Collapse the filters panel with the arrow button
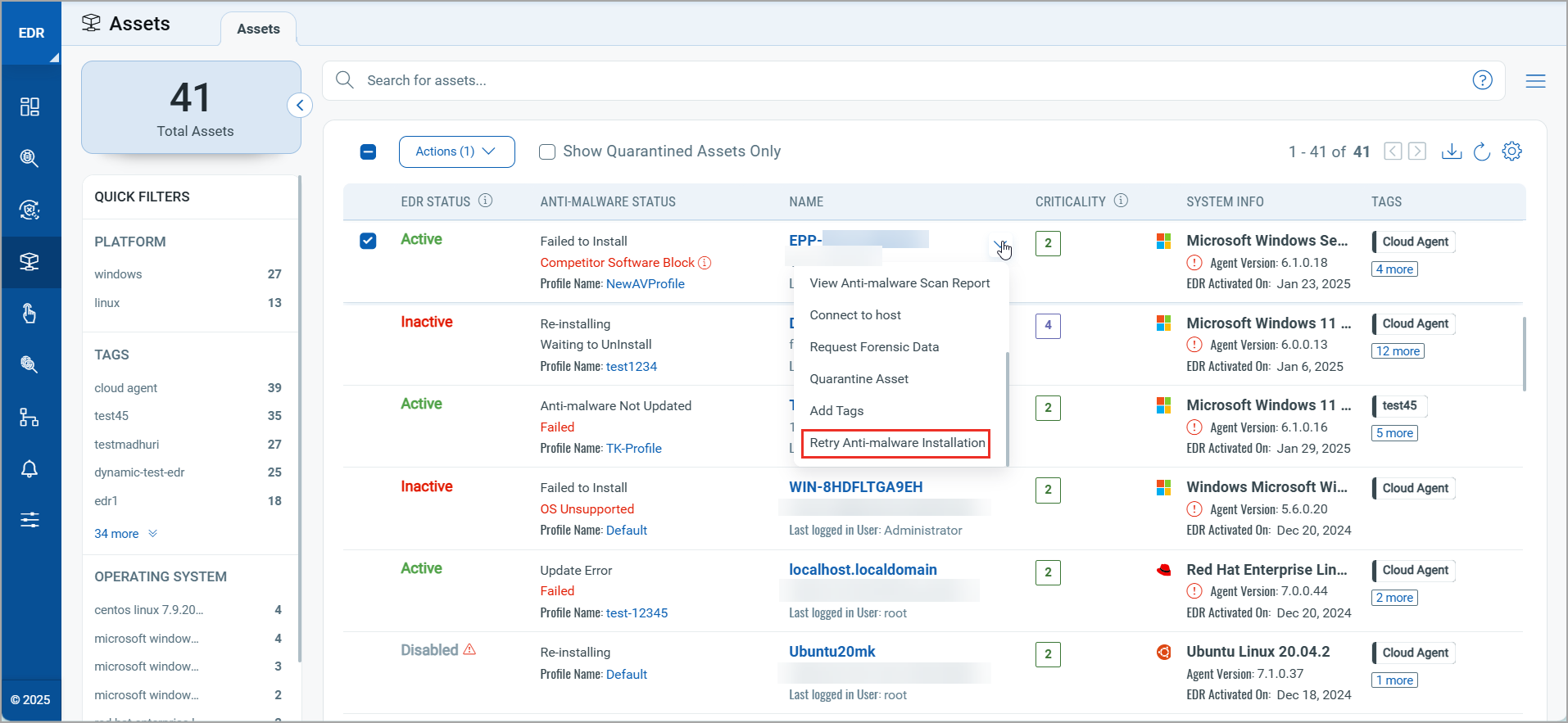Viewport: 1568px width, 723px height. (x=300, y=105)
